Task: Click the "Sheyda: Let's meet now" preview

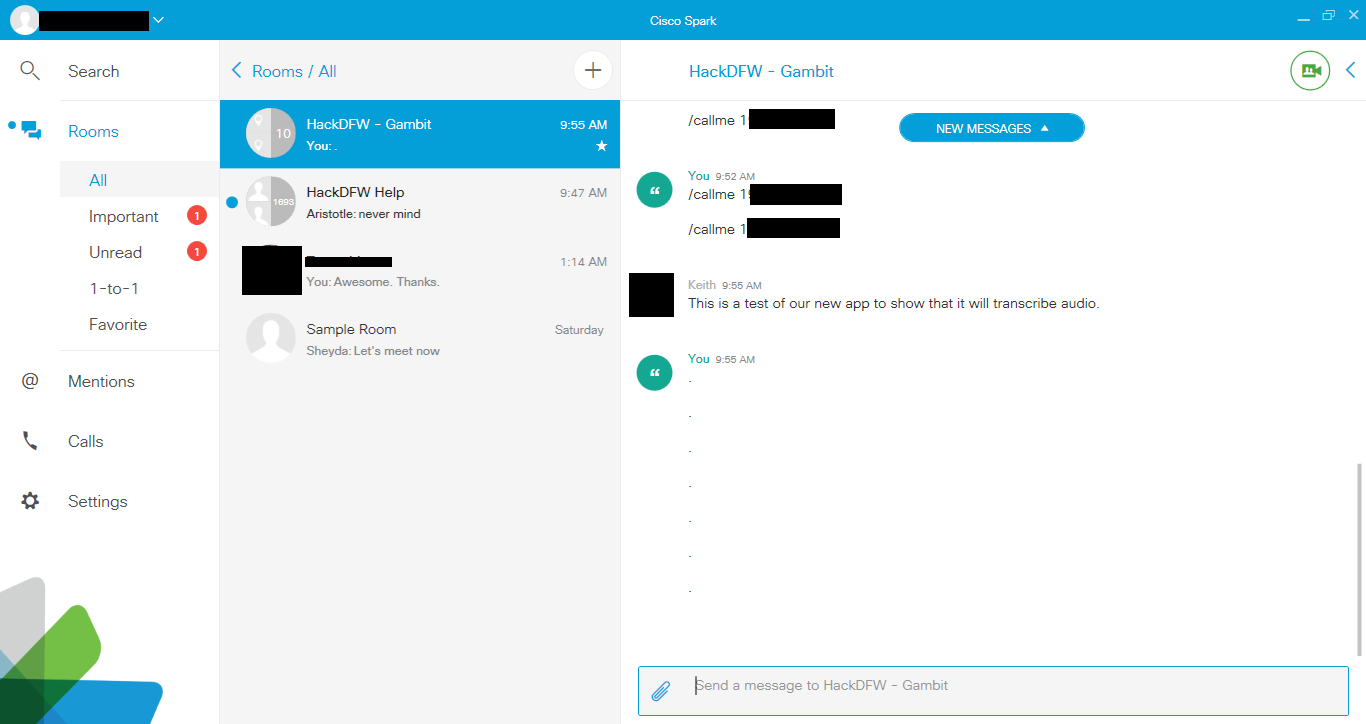Action: tap(373, 351)
